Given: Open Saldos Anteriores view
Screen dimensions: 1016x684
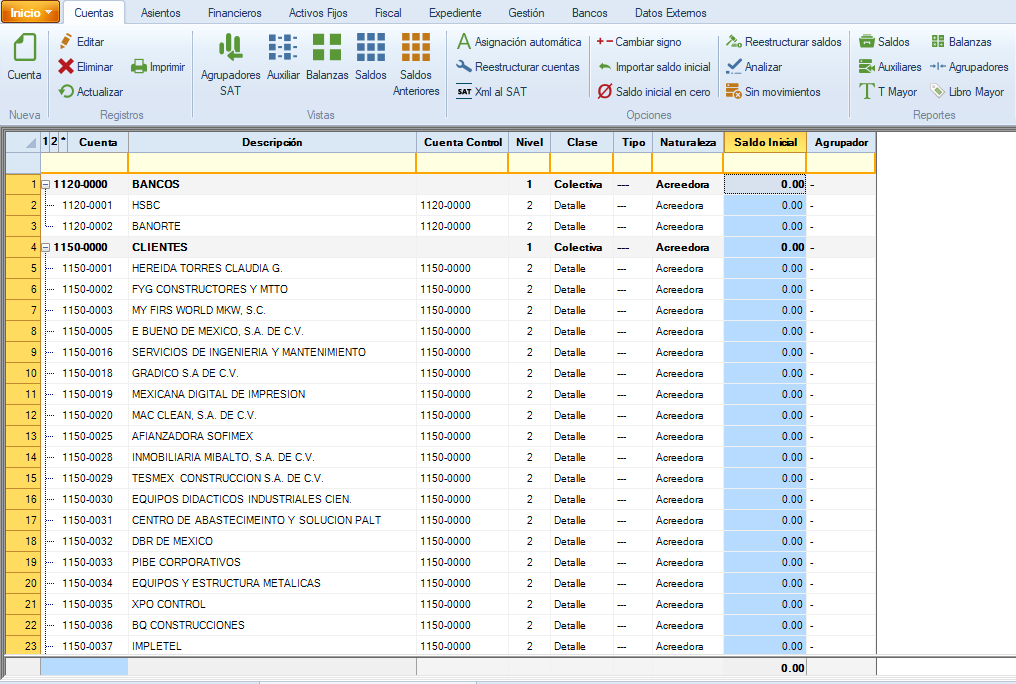Looking at the screenshot, I should (x=416, y=48).
